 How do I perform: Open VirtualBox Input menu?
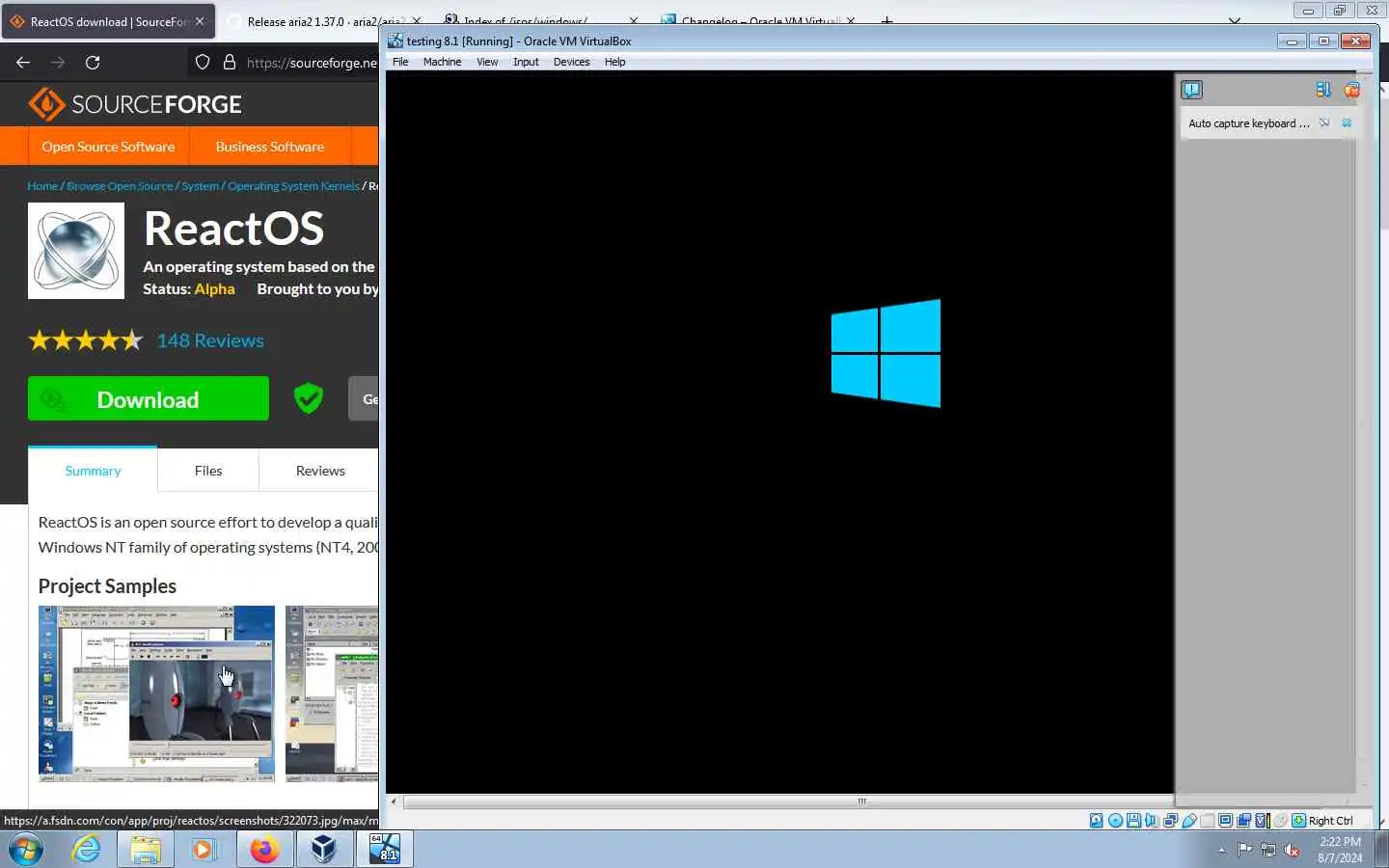point(526,62)
